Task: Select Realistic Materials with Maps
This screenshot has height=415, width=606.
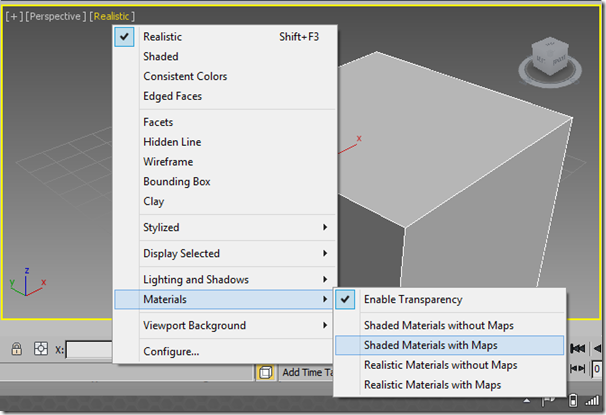Action: pos(432,385)
